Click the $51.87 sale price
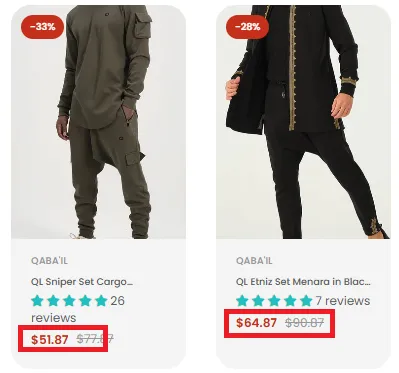This screenshot has width=399, height=373. (50, 340)
